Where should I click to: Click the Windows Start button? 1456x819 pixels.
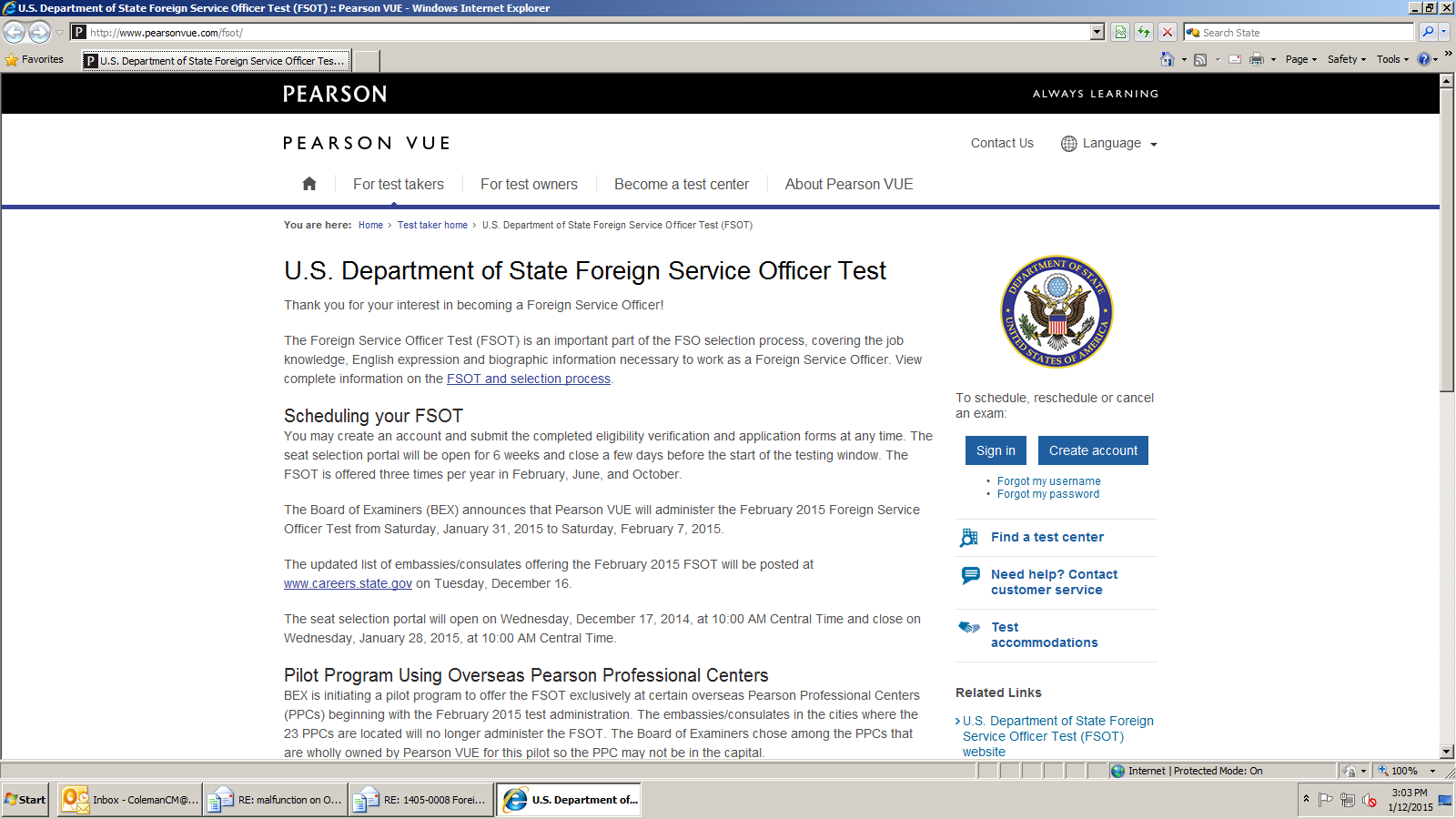coord(25,800)
